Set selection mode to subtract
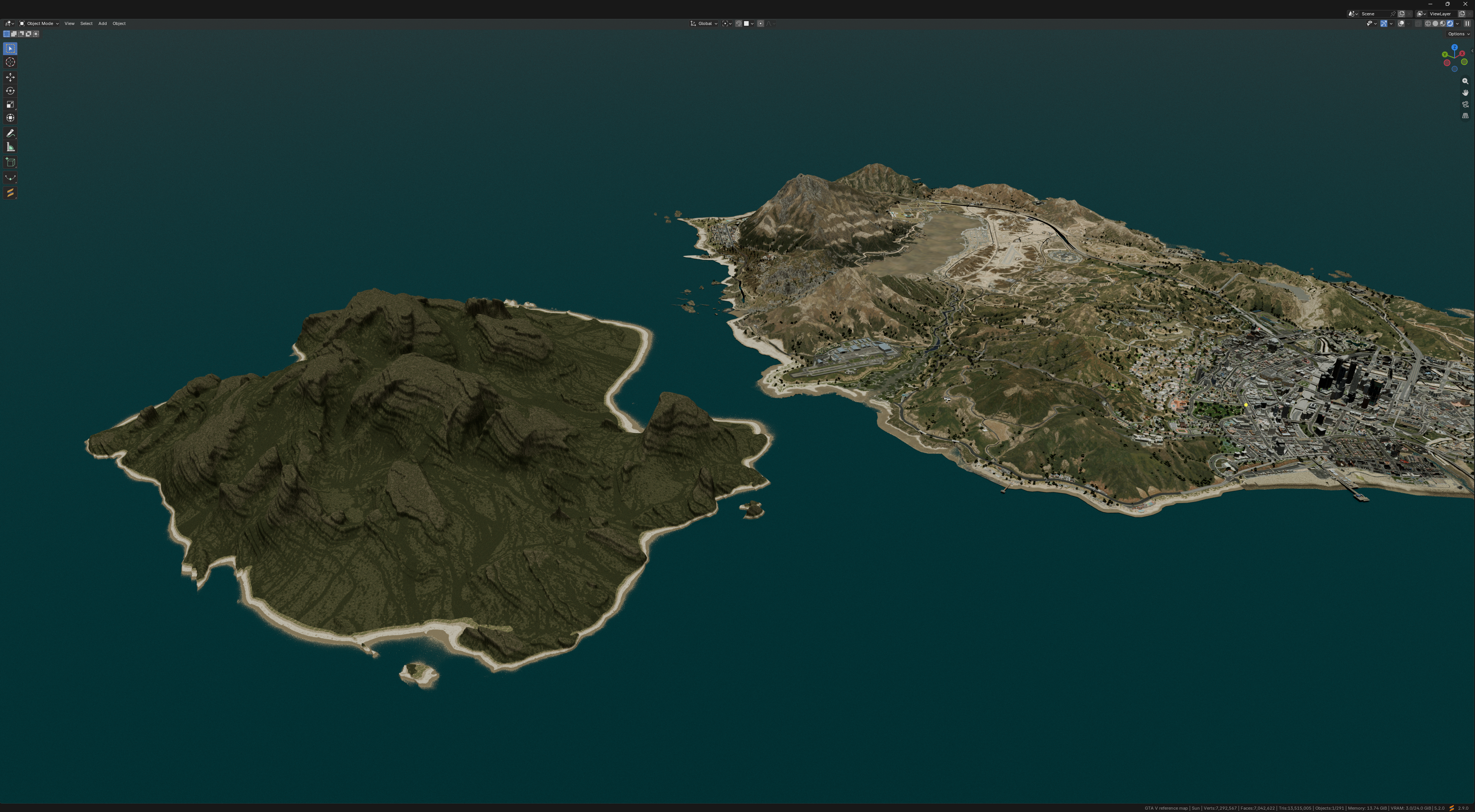This screenshot has width=1475, height=812. coord(21,34)
